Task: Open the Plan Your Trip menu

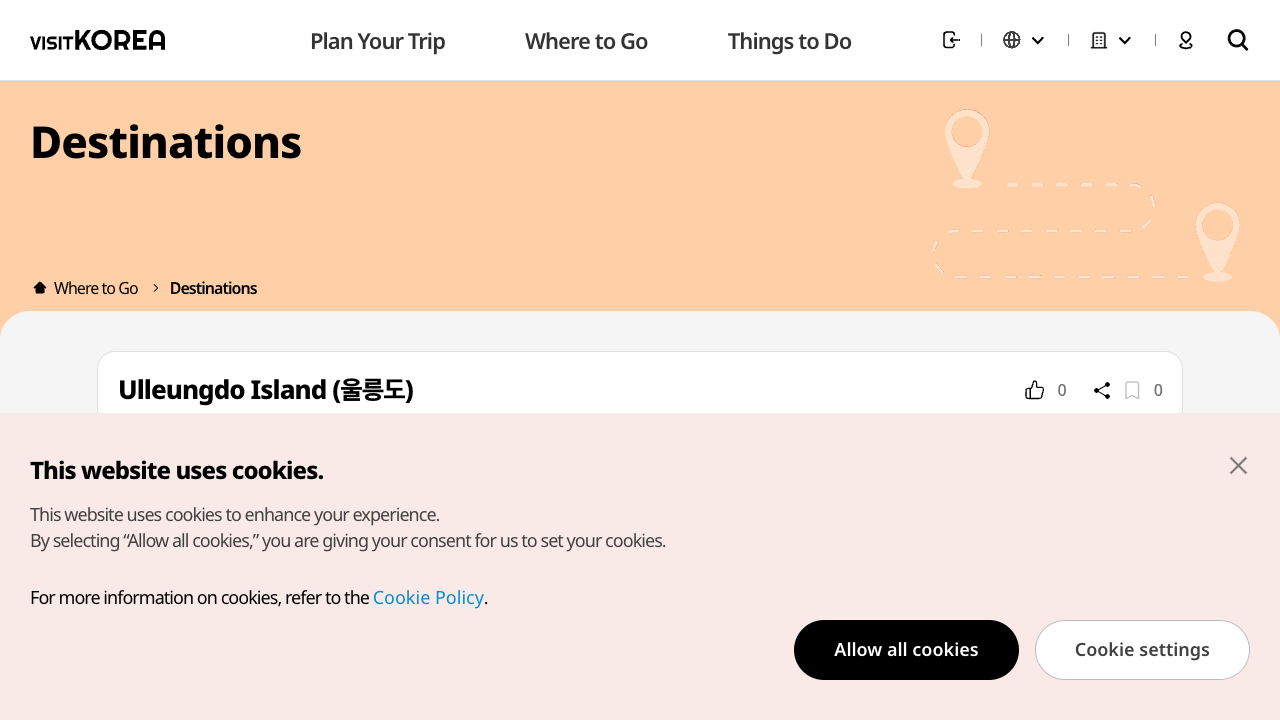Action: coord(378,41)
